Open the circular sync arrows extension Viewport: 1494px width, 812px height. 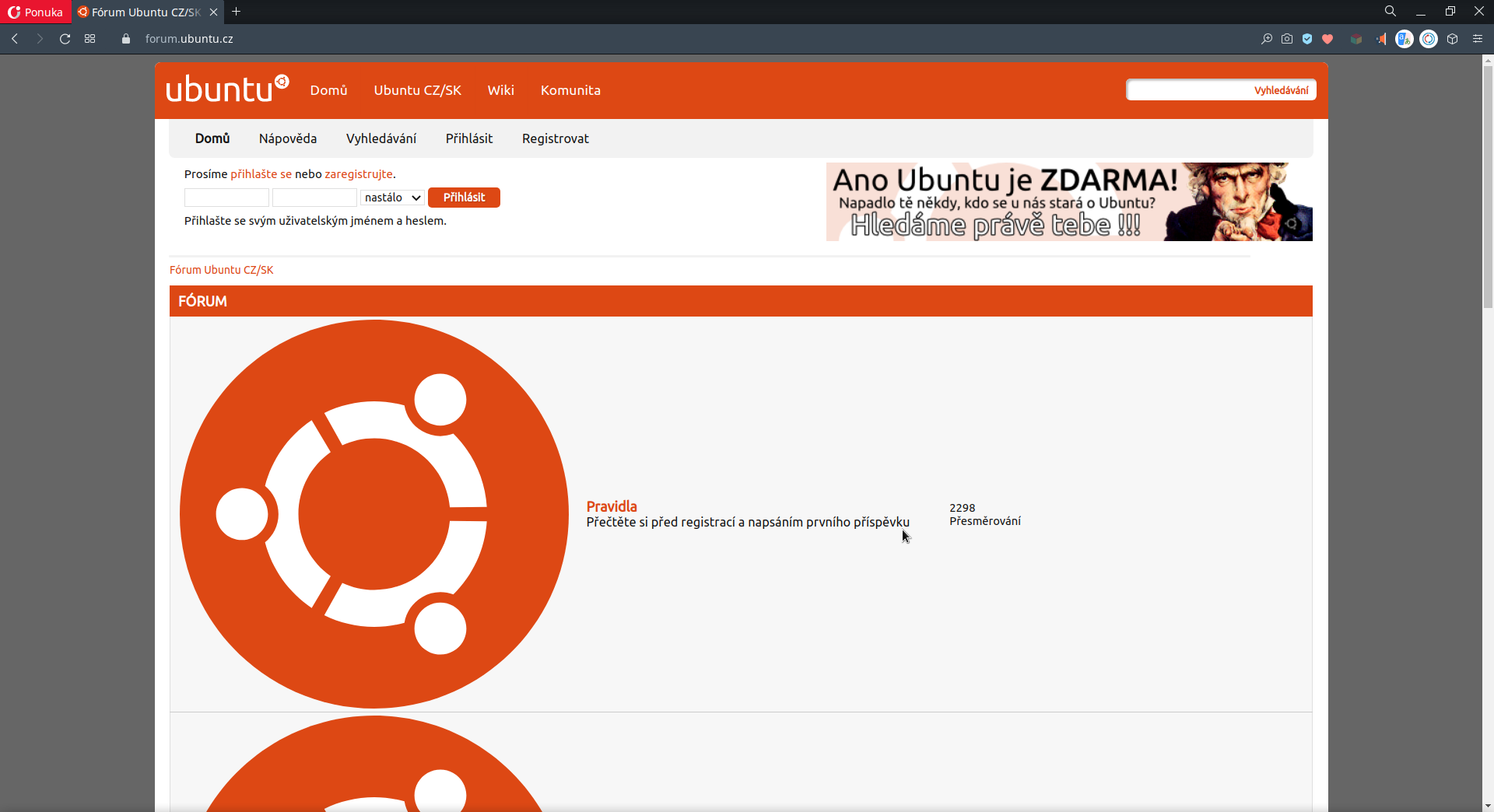(x=1429, y=39)
